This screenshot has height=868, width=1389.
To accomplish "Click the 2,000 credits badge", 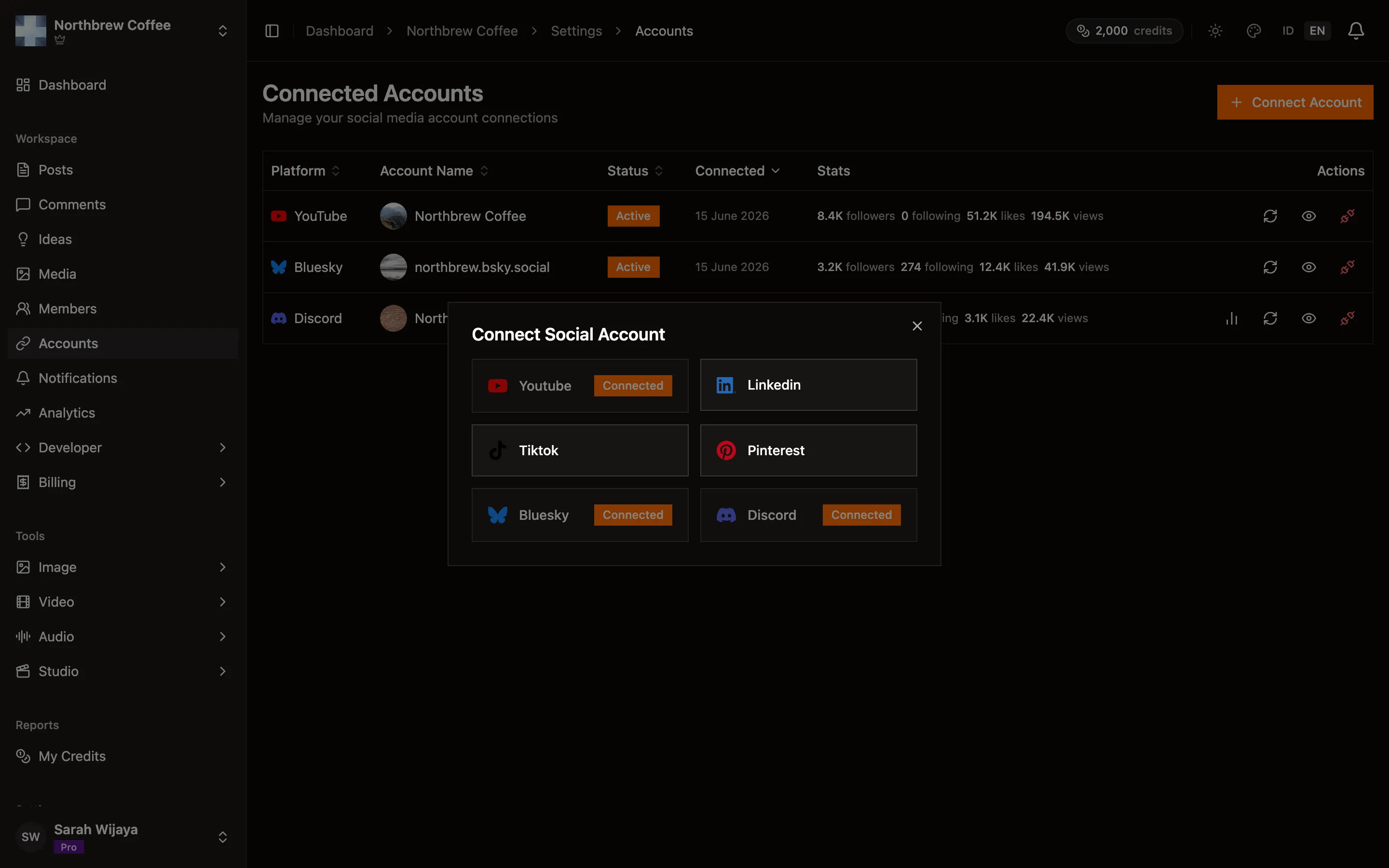I will point(1124,31).
